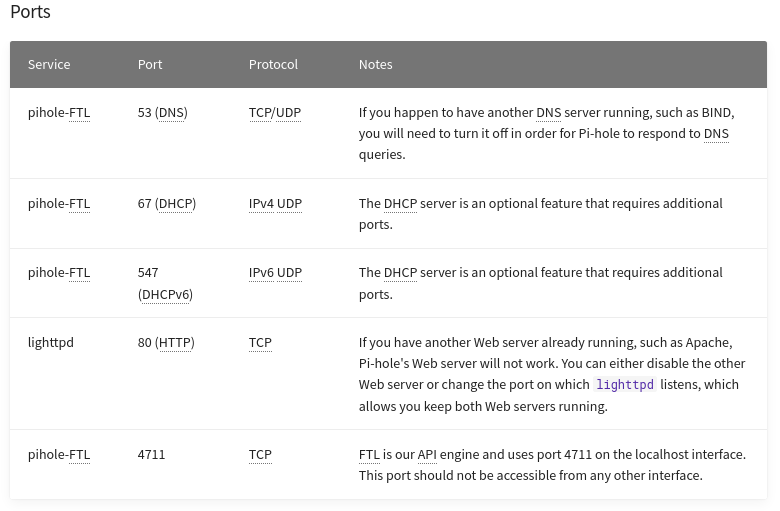Click the API abbreviation in the last row
The image size is (780, 511).
pos(427,455)
